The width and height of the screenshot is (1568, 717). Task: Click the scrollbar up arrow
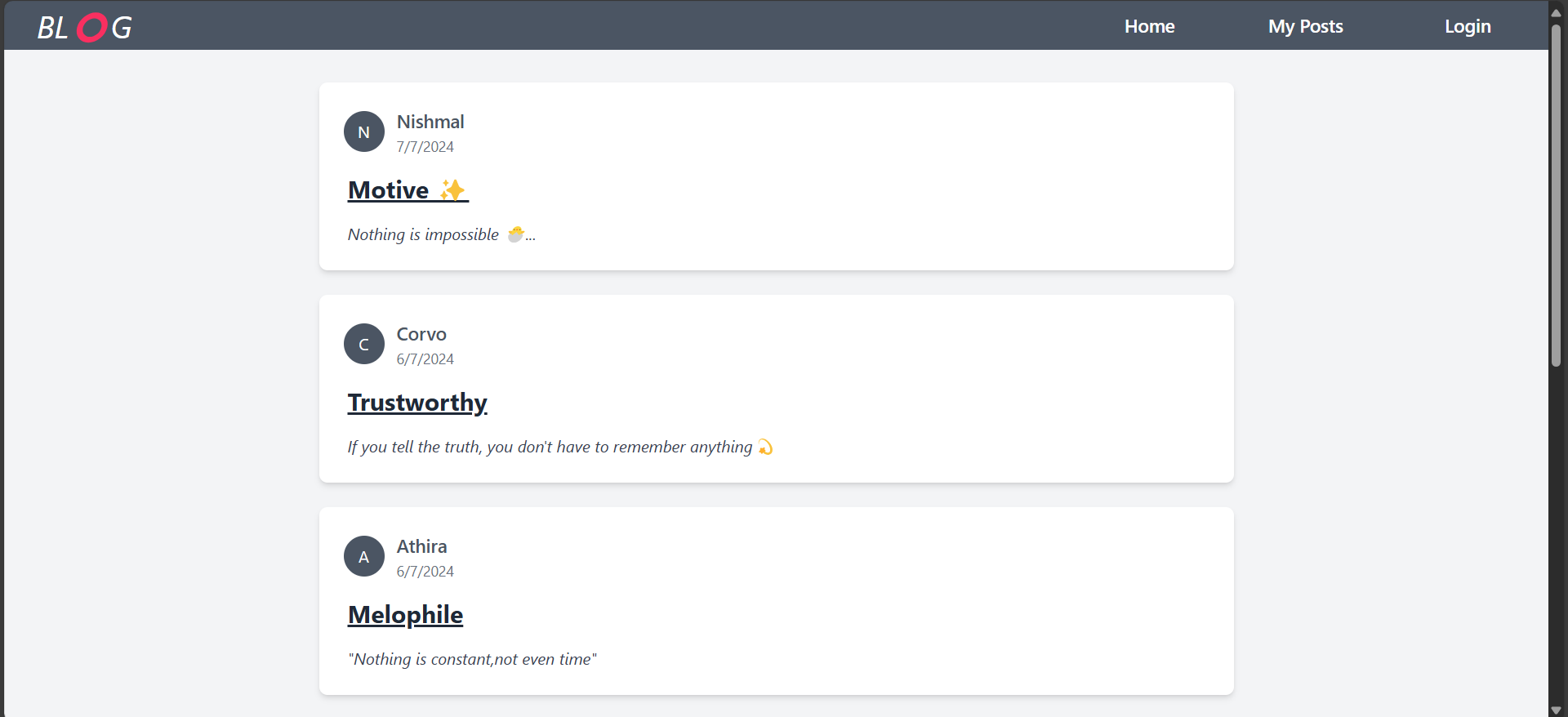[1556, 11]
